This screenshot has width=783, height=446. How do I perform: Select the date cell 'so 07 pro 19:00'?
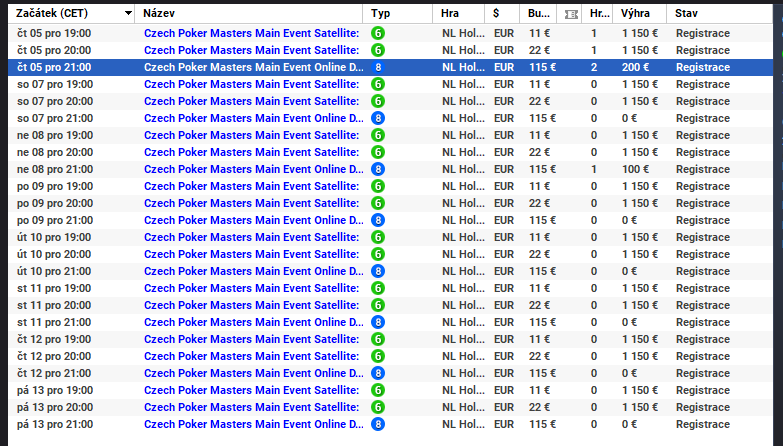(55, 84)
